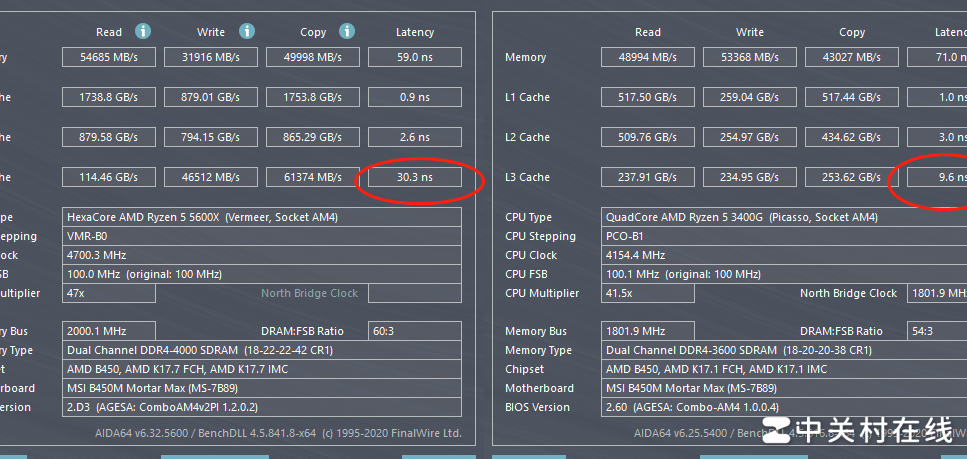Viewport: 967px width, 459px height.
Task: Click the Ryzen 5 5600X CPU type field
Action: (x=261, y=217)
